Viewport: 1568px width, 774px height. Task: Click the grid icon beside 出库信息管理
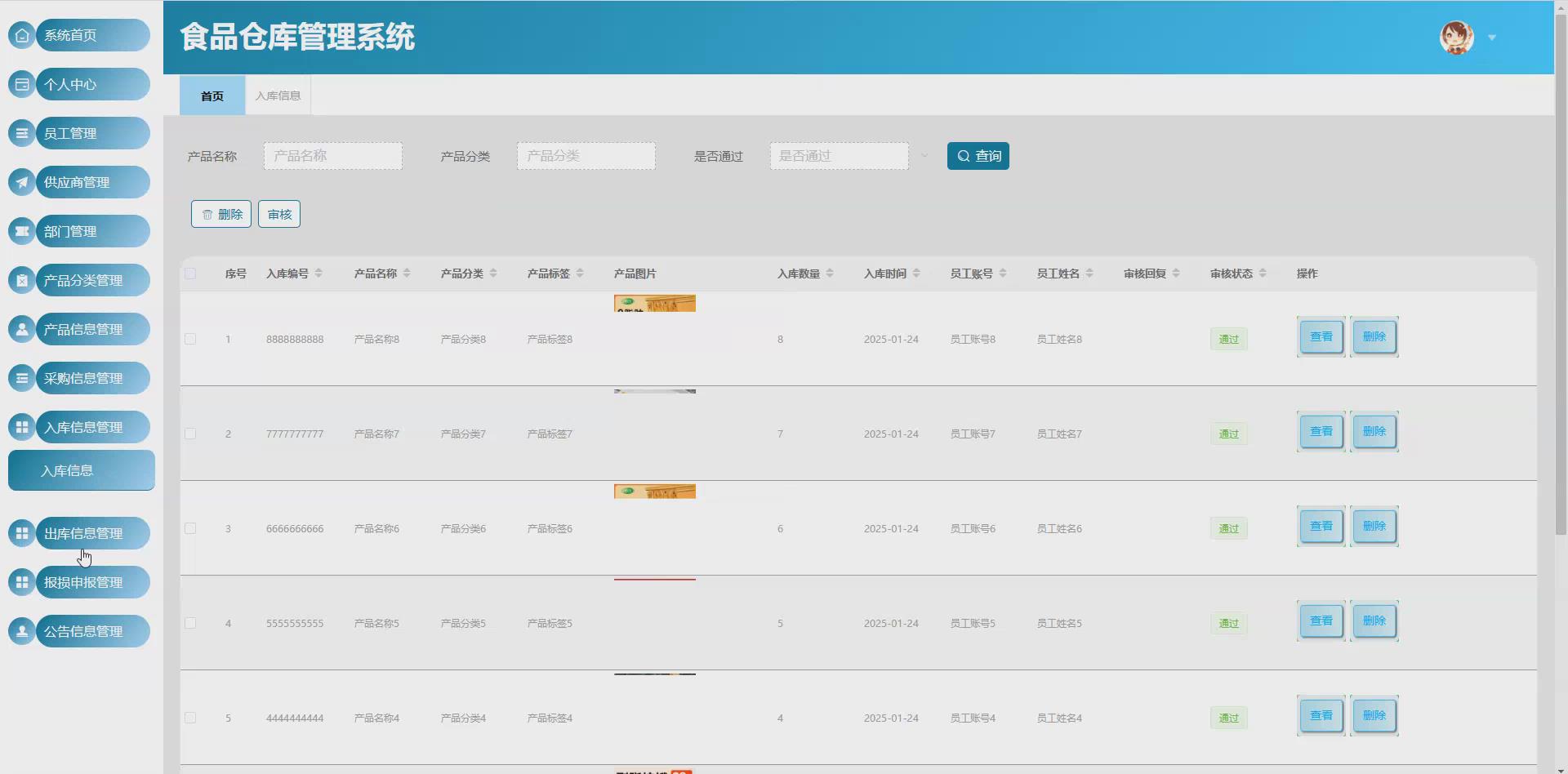(22, 533)
